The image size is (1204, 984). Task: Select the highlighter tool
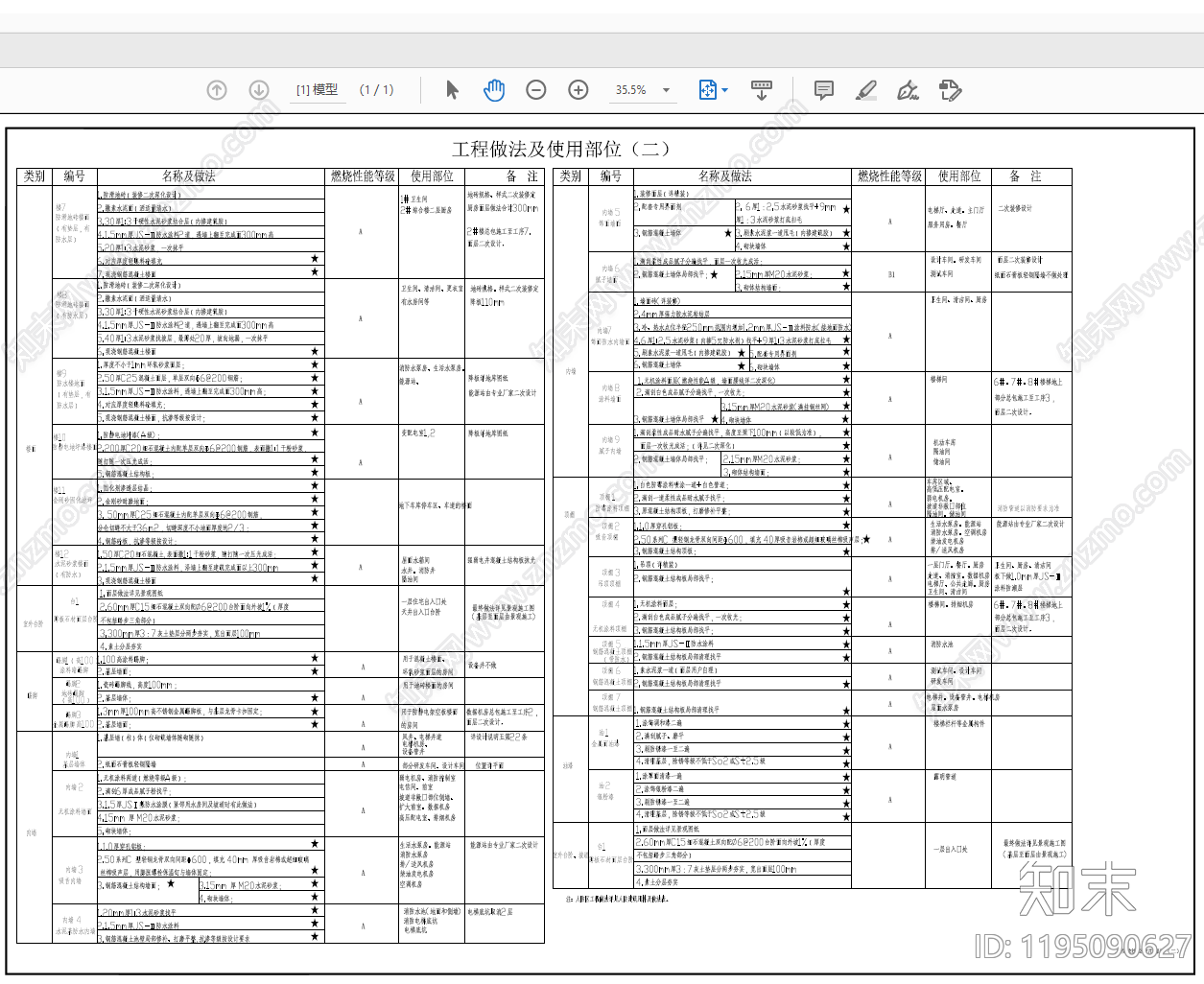(865, 90)
